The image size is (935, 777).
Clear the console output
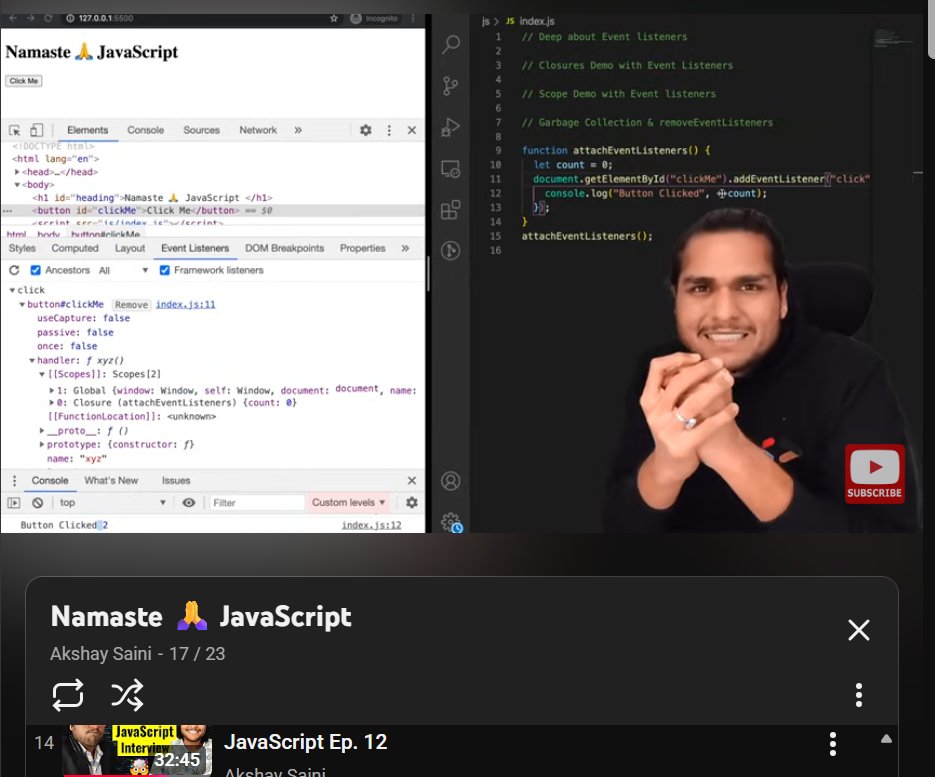pos(38,503)
